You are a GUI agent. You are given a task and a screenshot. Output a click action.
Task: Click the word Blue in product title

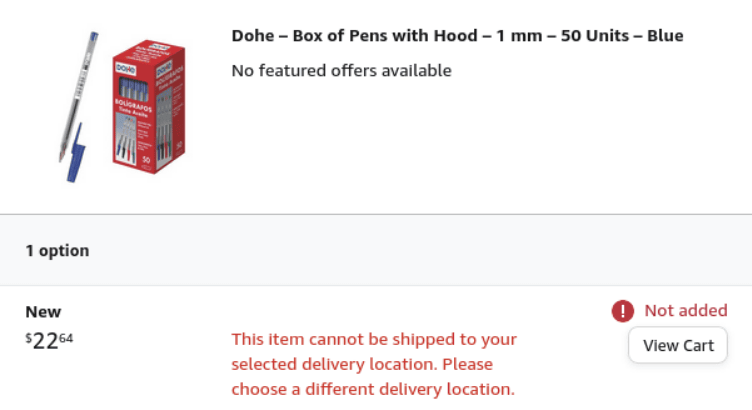[665, 35]
